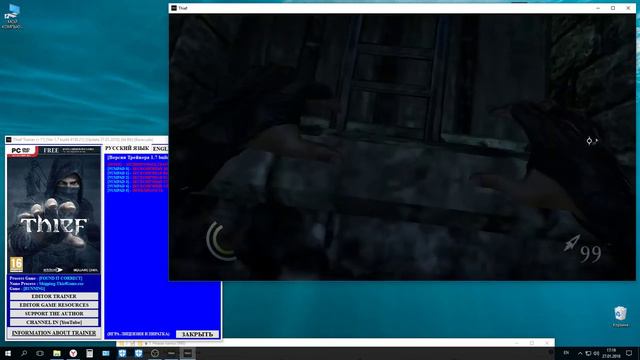The height and width of the screenshot is (360, 640).
Task: Maximize the Thief game window
Action: [613, 8]
